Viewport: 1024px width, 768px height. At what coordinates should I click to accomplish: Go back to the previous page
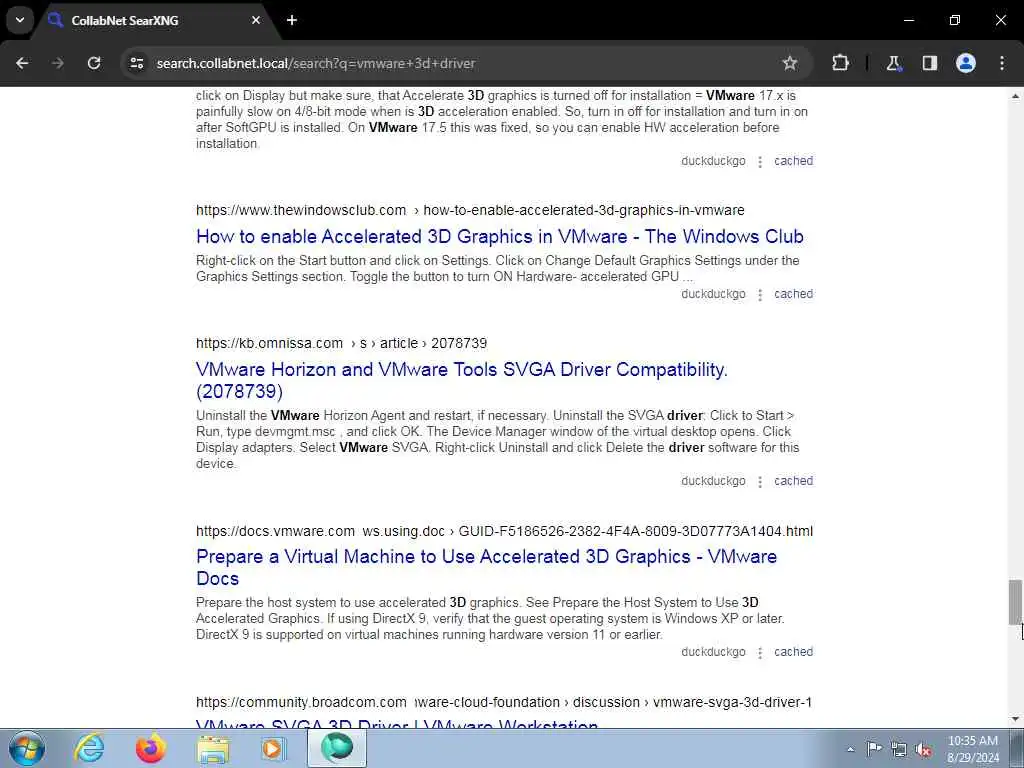click(x=22, y=63)
